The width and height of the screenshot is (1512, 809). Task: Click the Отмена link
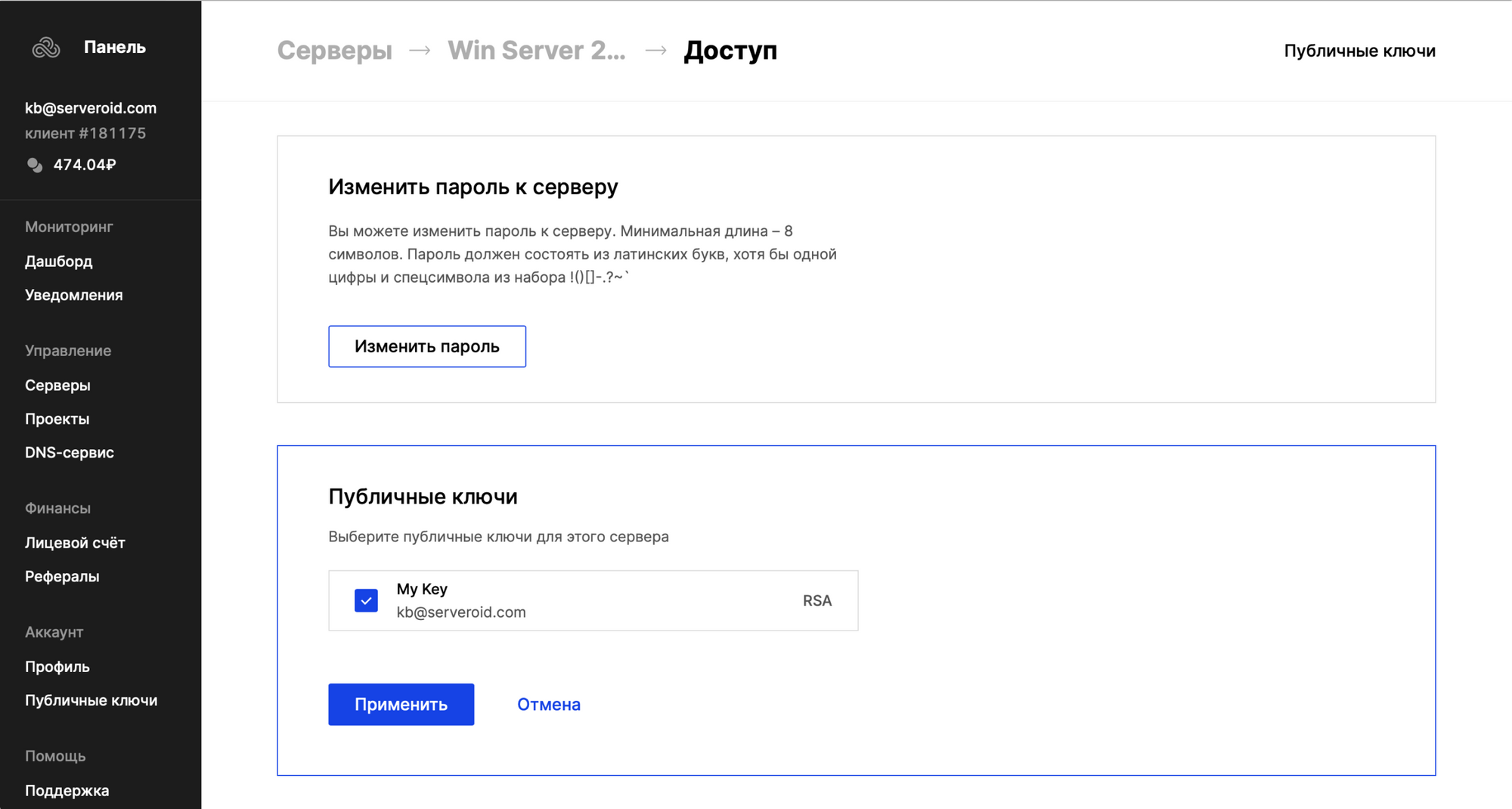[x=549, y=705]
